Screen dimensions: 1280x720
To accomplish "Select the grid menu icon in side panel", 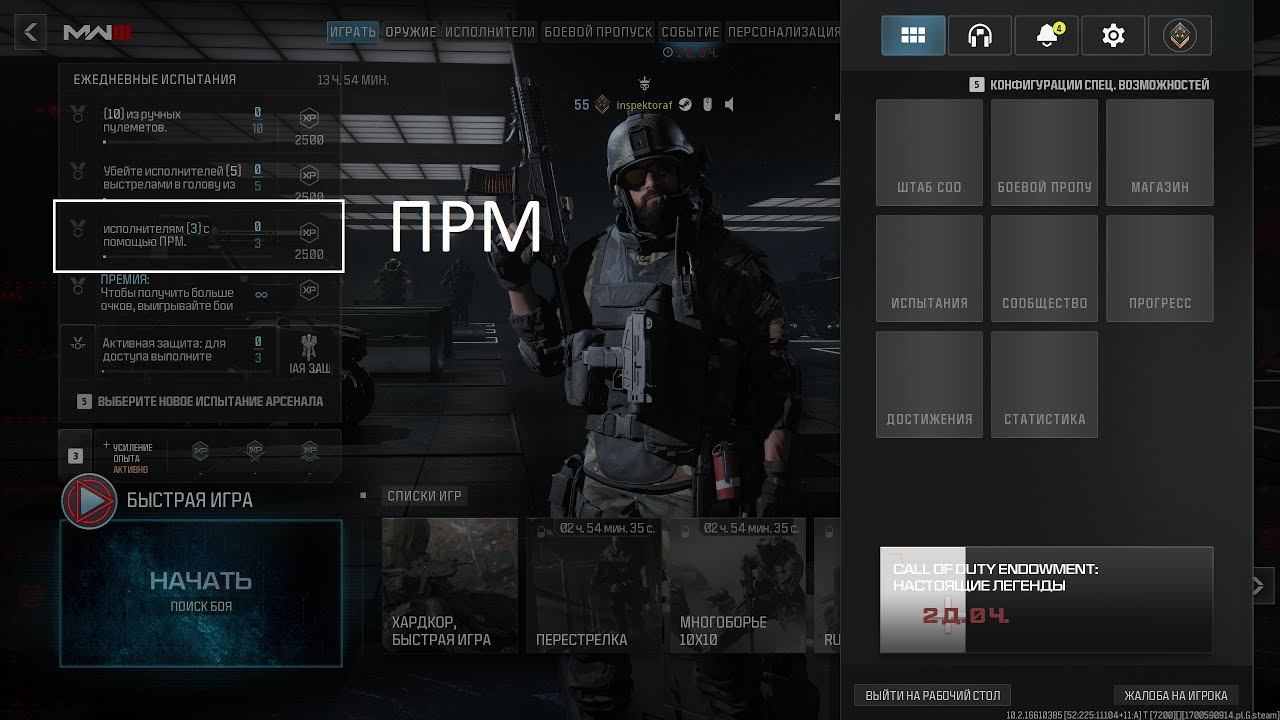I will 913,35.
